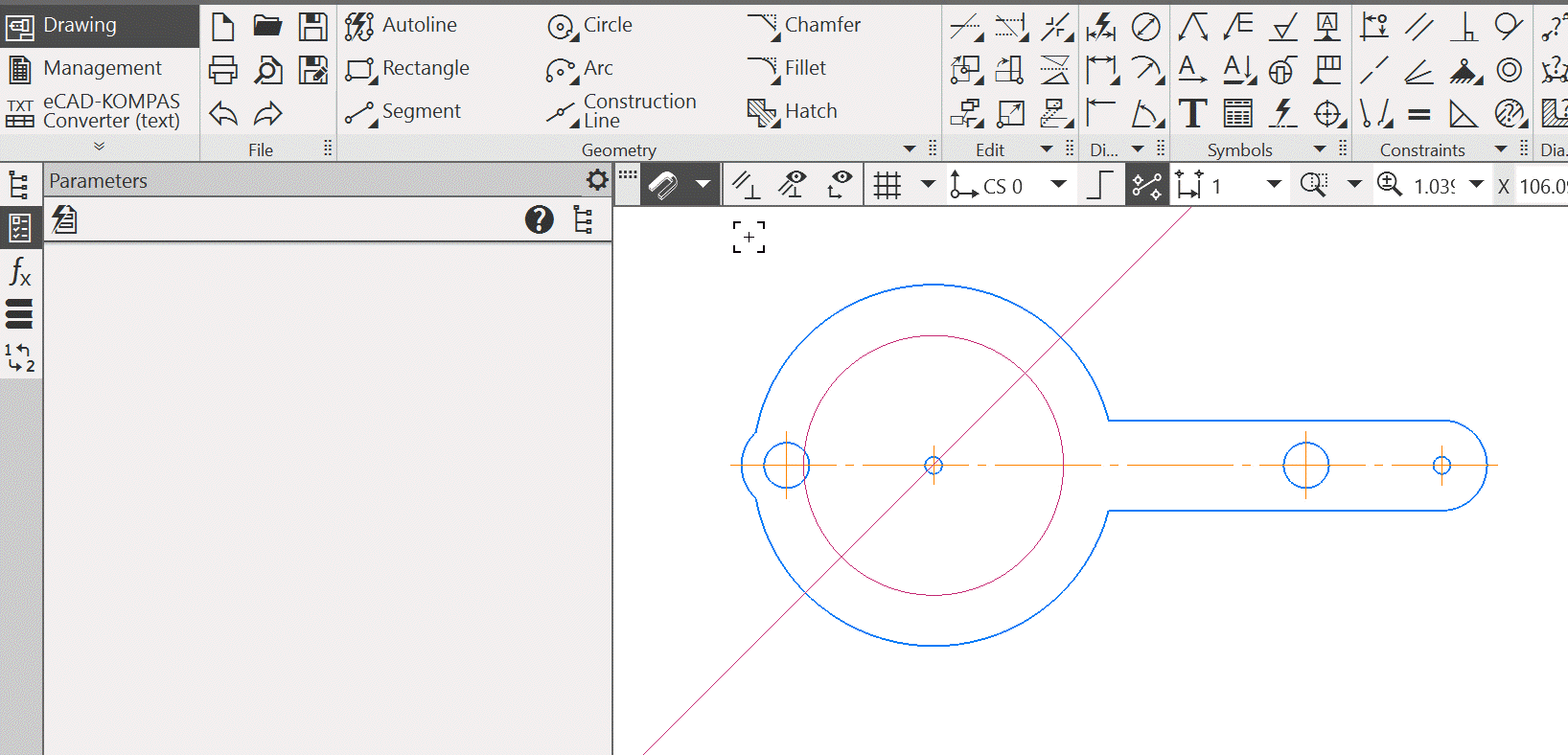Open the CS 0 coordinate system dropdown
This screenshot has width=1568, height=755.
tap(1058, 185)
